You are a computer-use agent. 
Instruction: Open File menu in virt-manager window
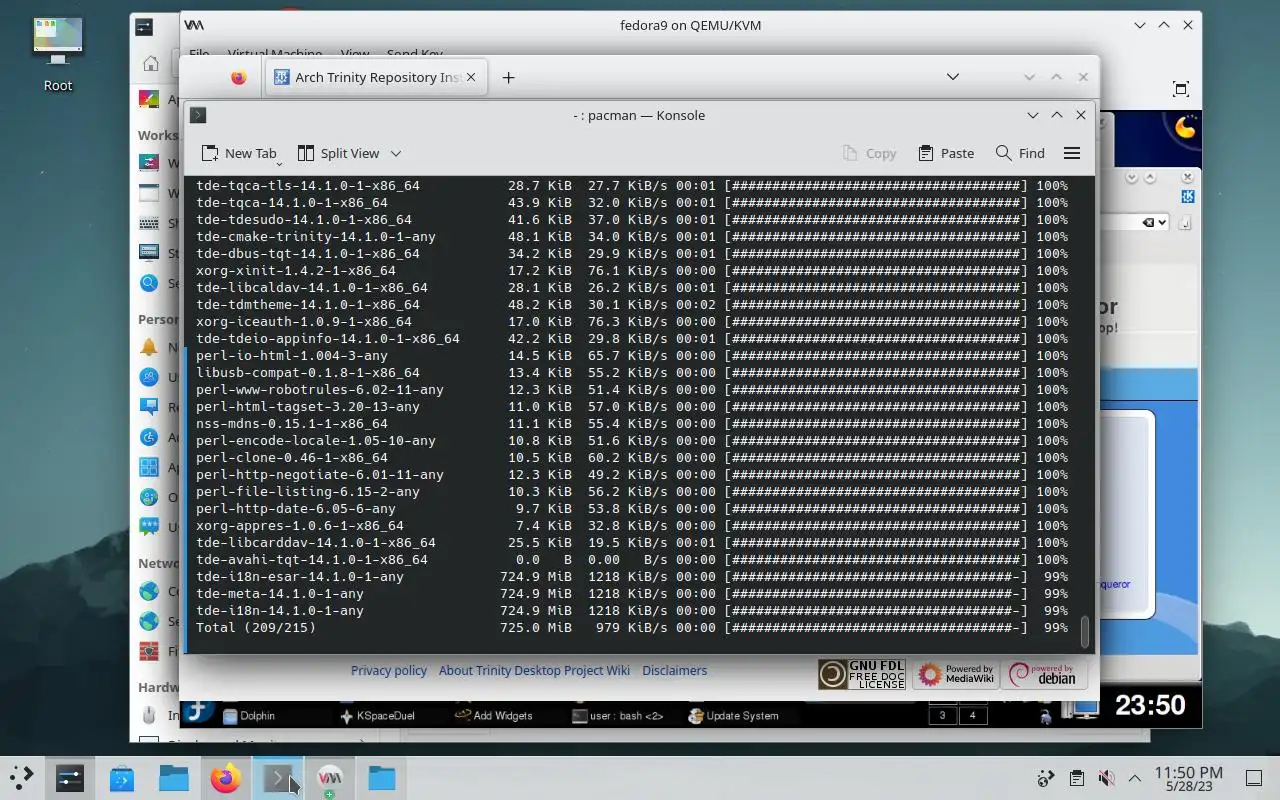(x=199, y=54)
